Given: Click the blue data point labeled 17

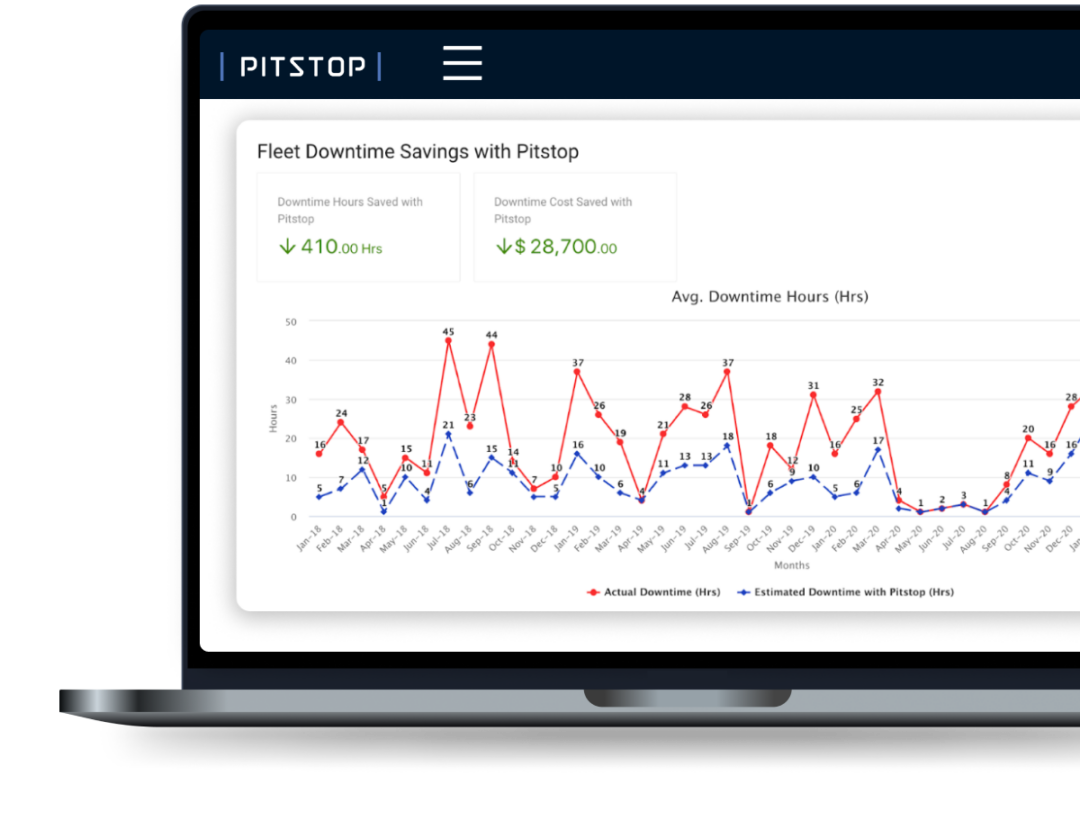Looking at the screenshot, I should (x=878, y=450).
